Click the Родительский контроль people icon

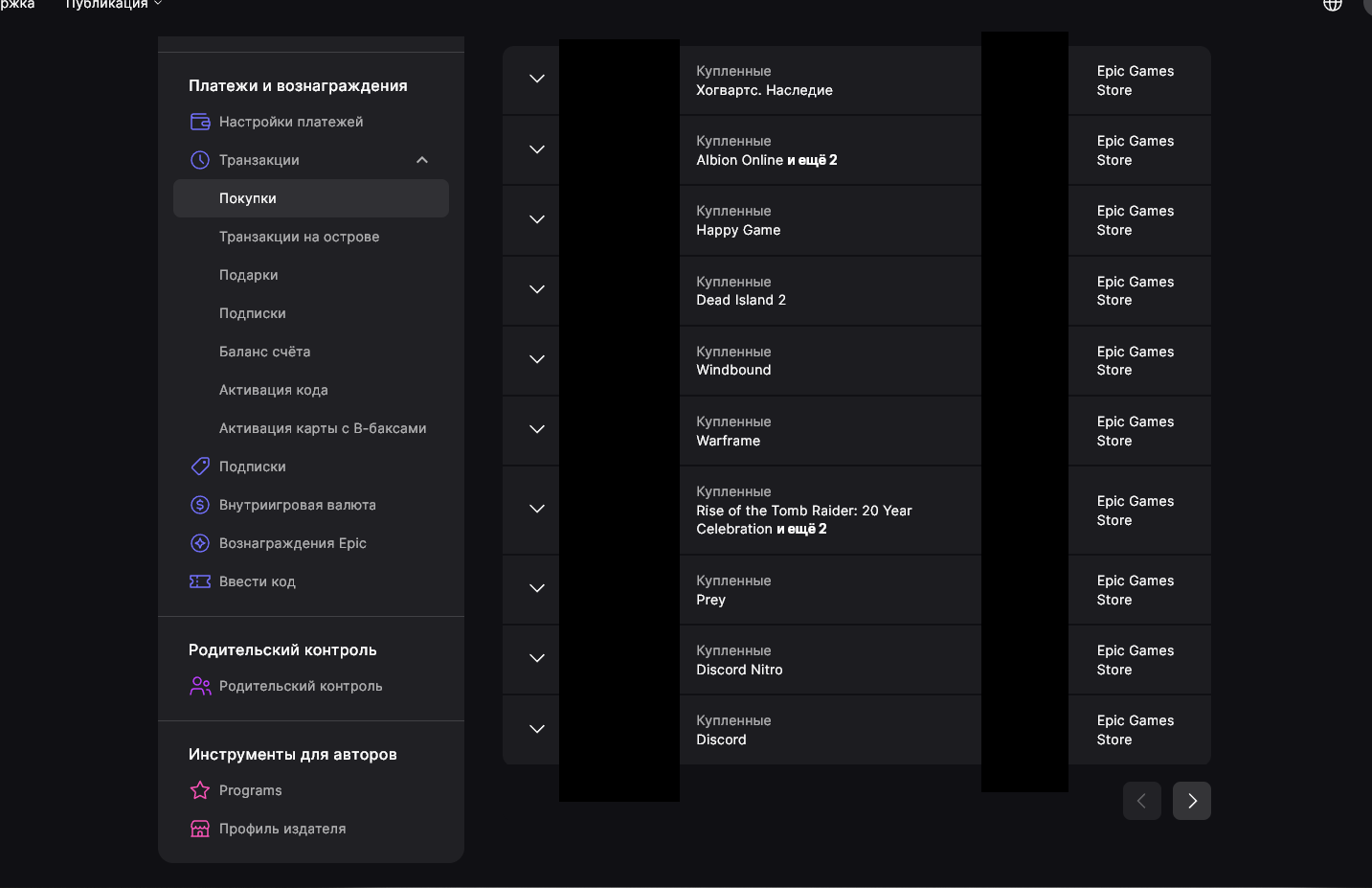[200, 686]
